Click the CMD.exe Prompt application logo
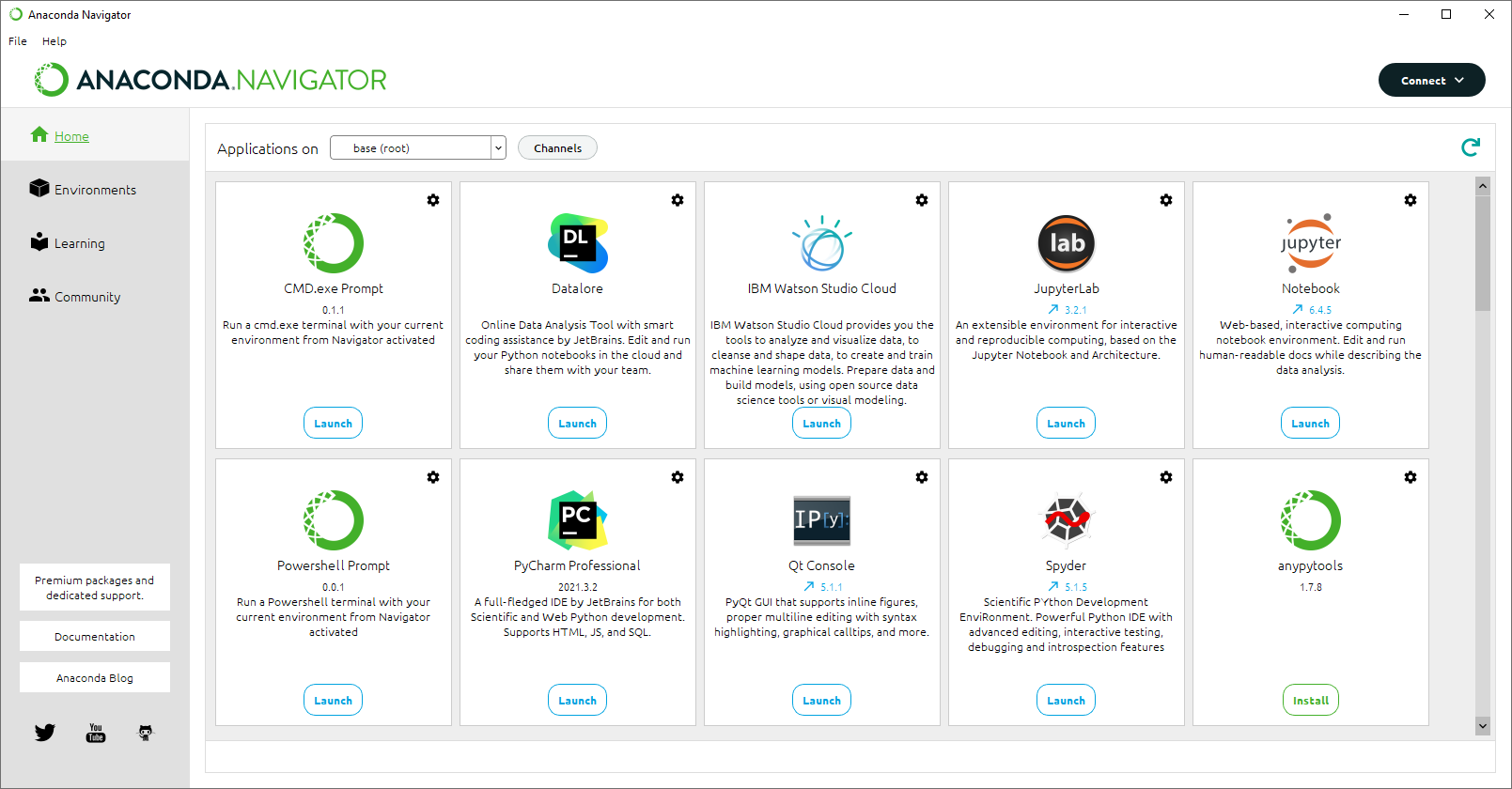Screen dimensions: 1512x789 click(x=334, y=243)
